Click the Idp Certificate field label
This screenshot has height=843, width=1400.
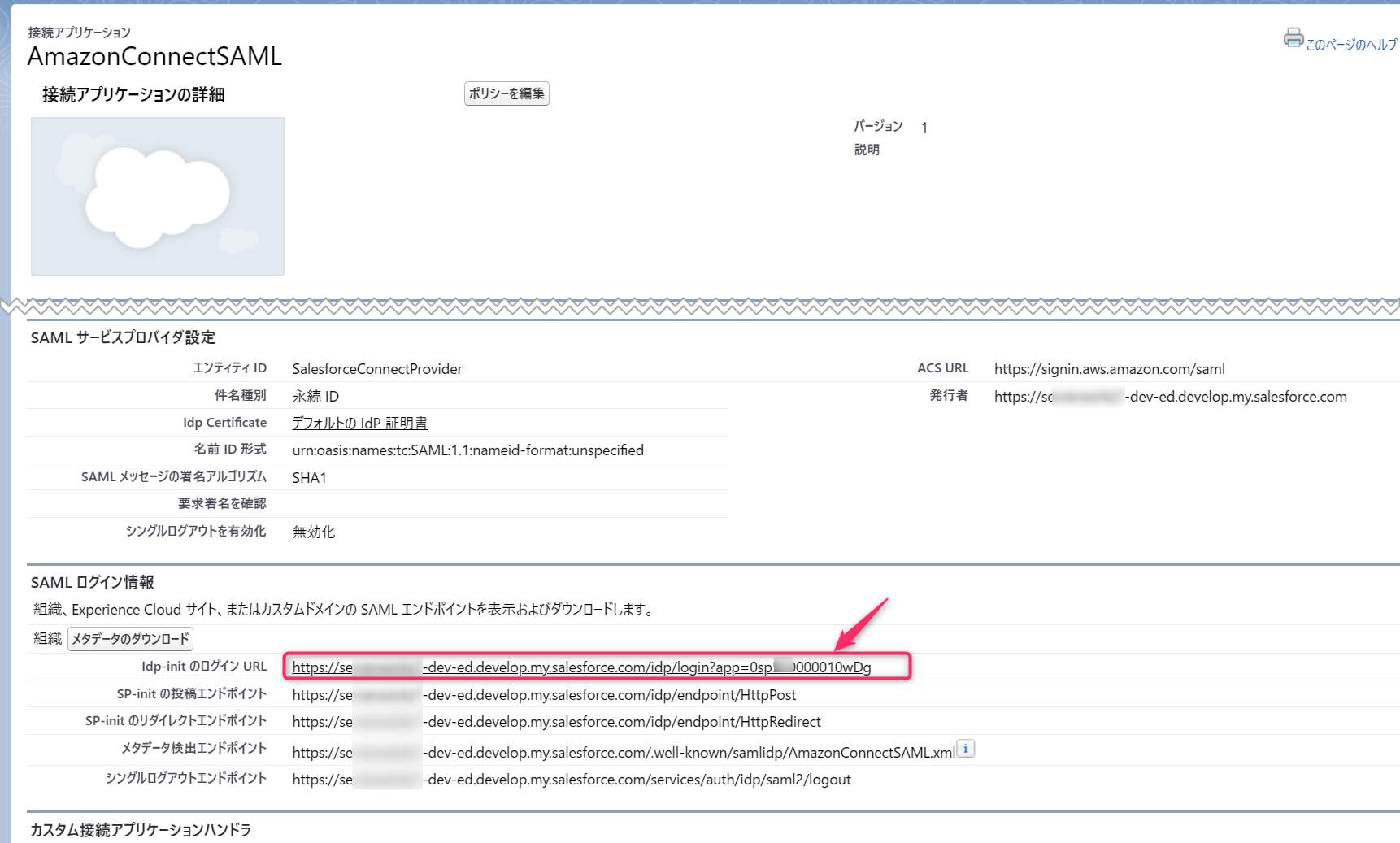(224, 423)
